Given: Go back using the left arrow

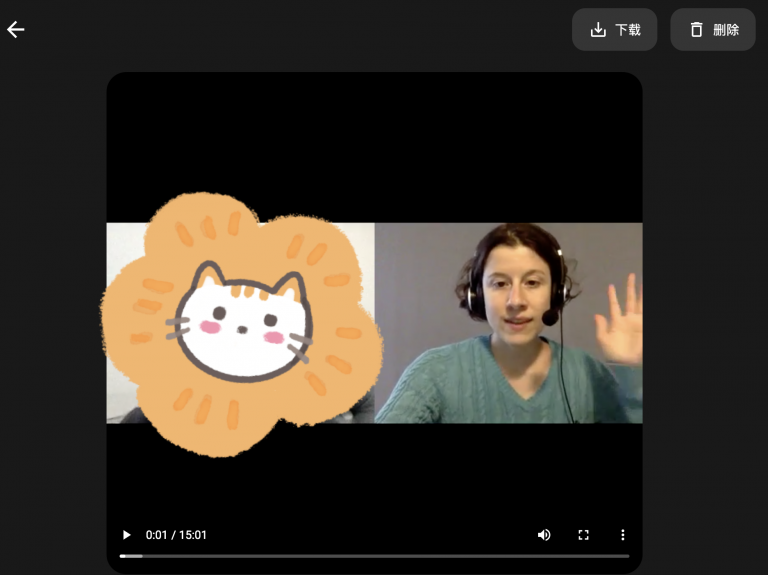Looking at the screenshot, I should [x=16, y=30].
